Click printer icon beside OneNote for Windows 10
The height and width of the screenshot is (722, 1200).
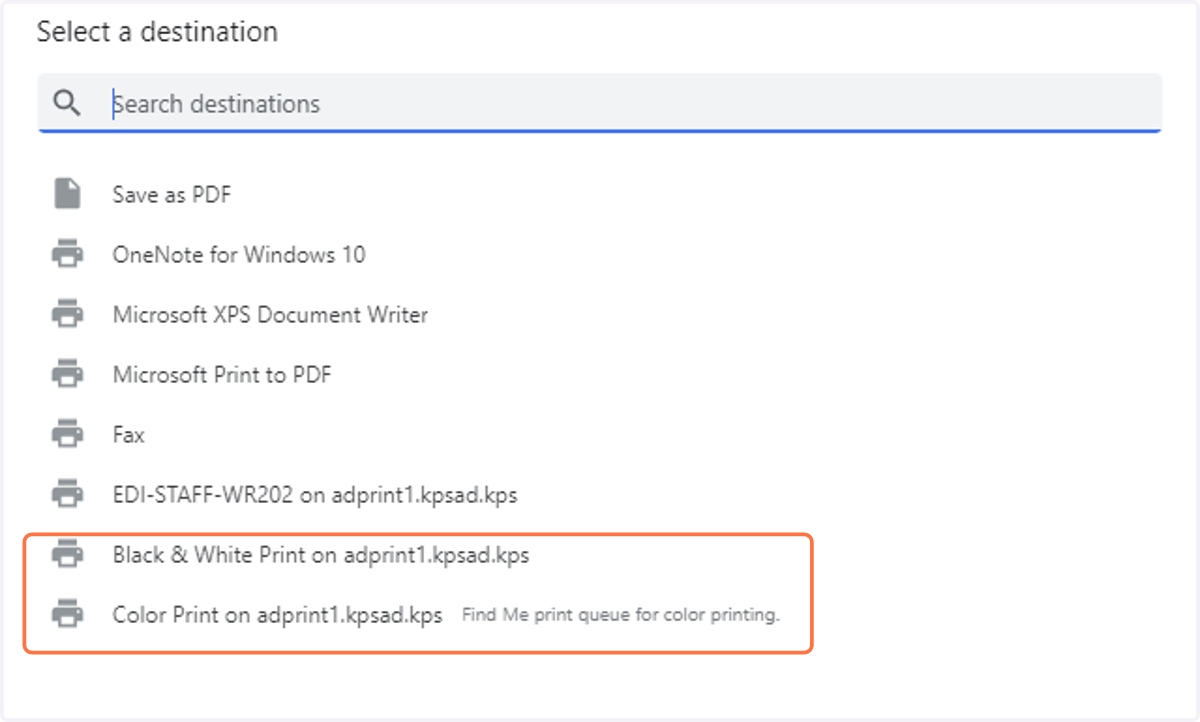pyautogui.click(x=67, y=255)
